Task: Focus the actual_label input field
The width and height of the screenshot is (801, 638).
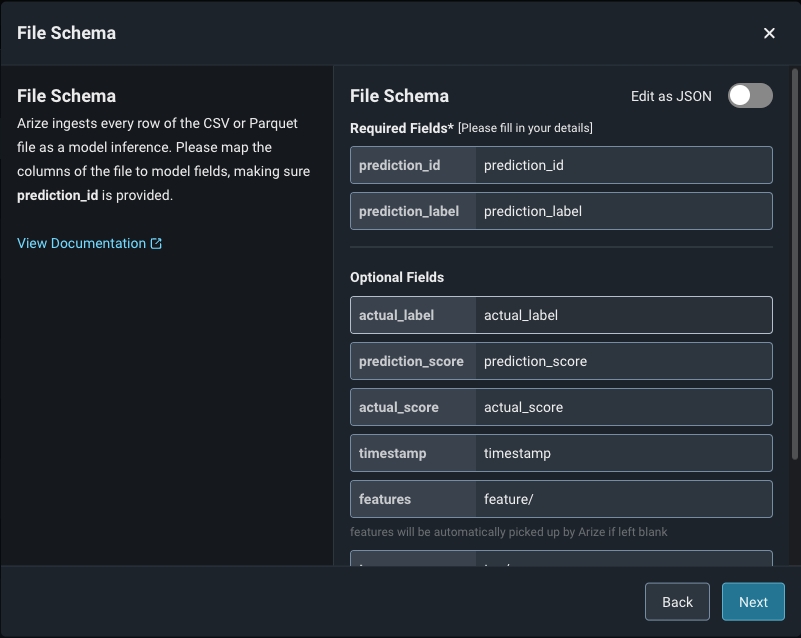Action: 623,315
